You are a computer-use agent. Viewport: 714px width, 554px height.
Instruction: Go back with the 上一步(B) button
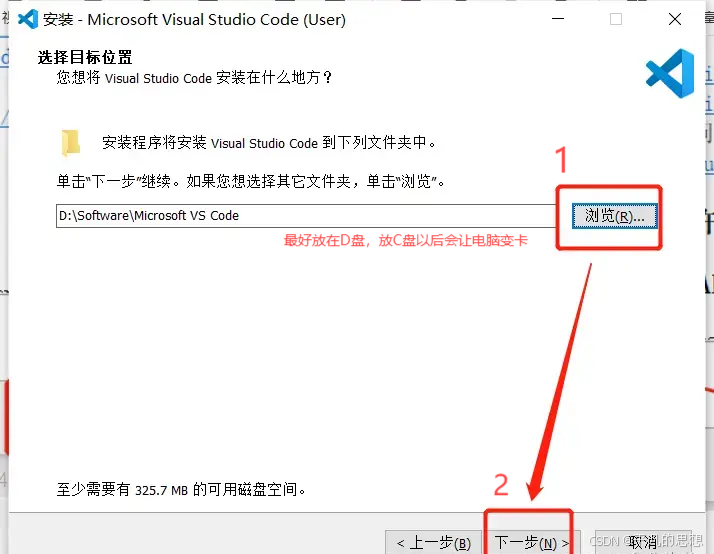(x=434, y=542)
